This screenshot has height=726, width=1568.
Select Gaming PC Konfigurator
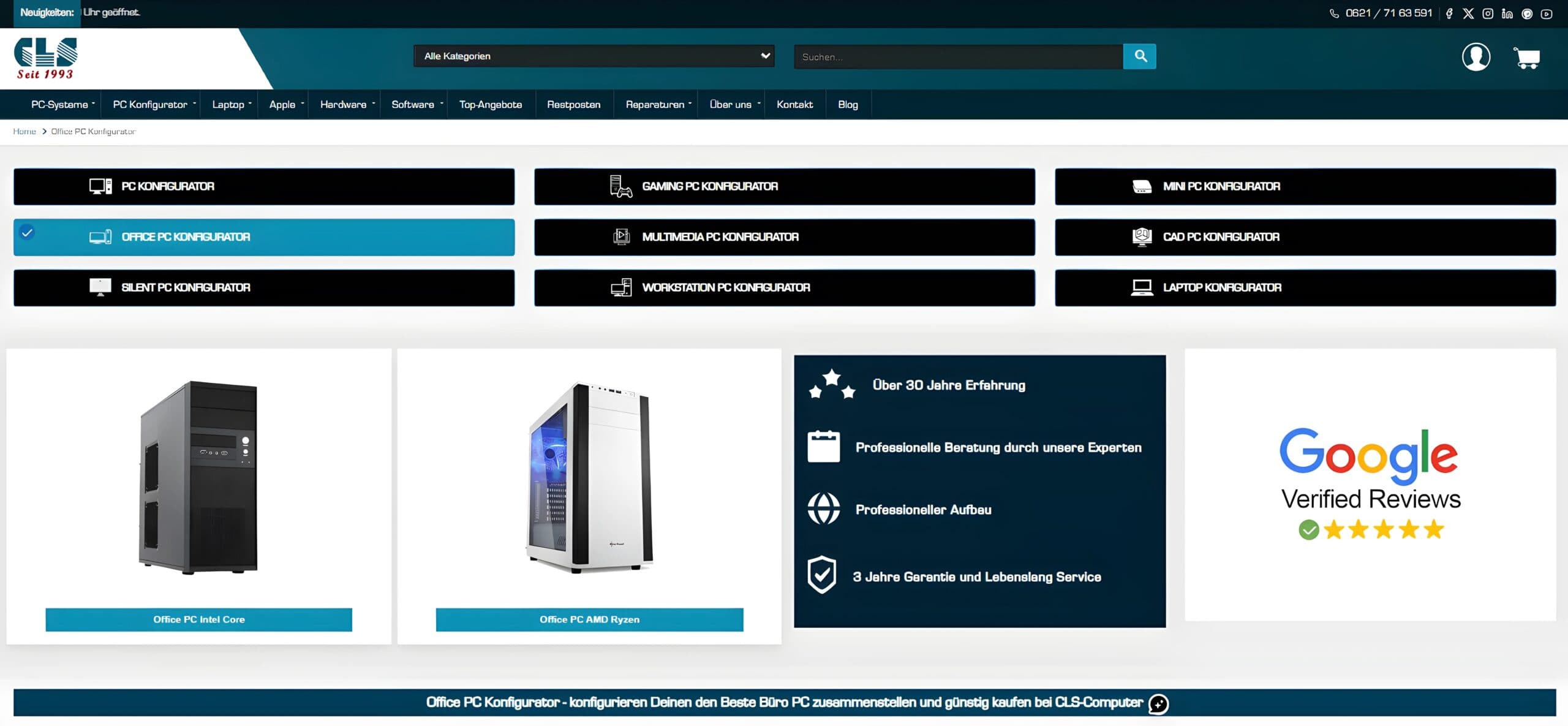click(x=784, y=186)
